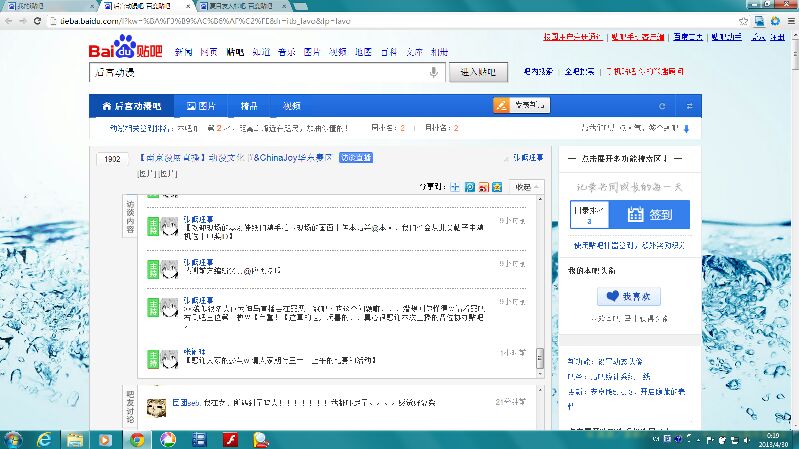This screenshot has width=799, height=449.
Task: Click 新闻 in Baidu top navigation
Action: point(183,52)
